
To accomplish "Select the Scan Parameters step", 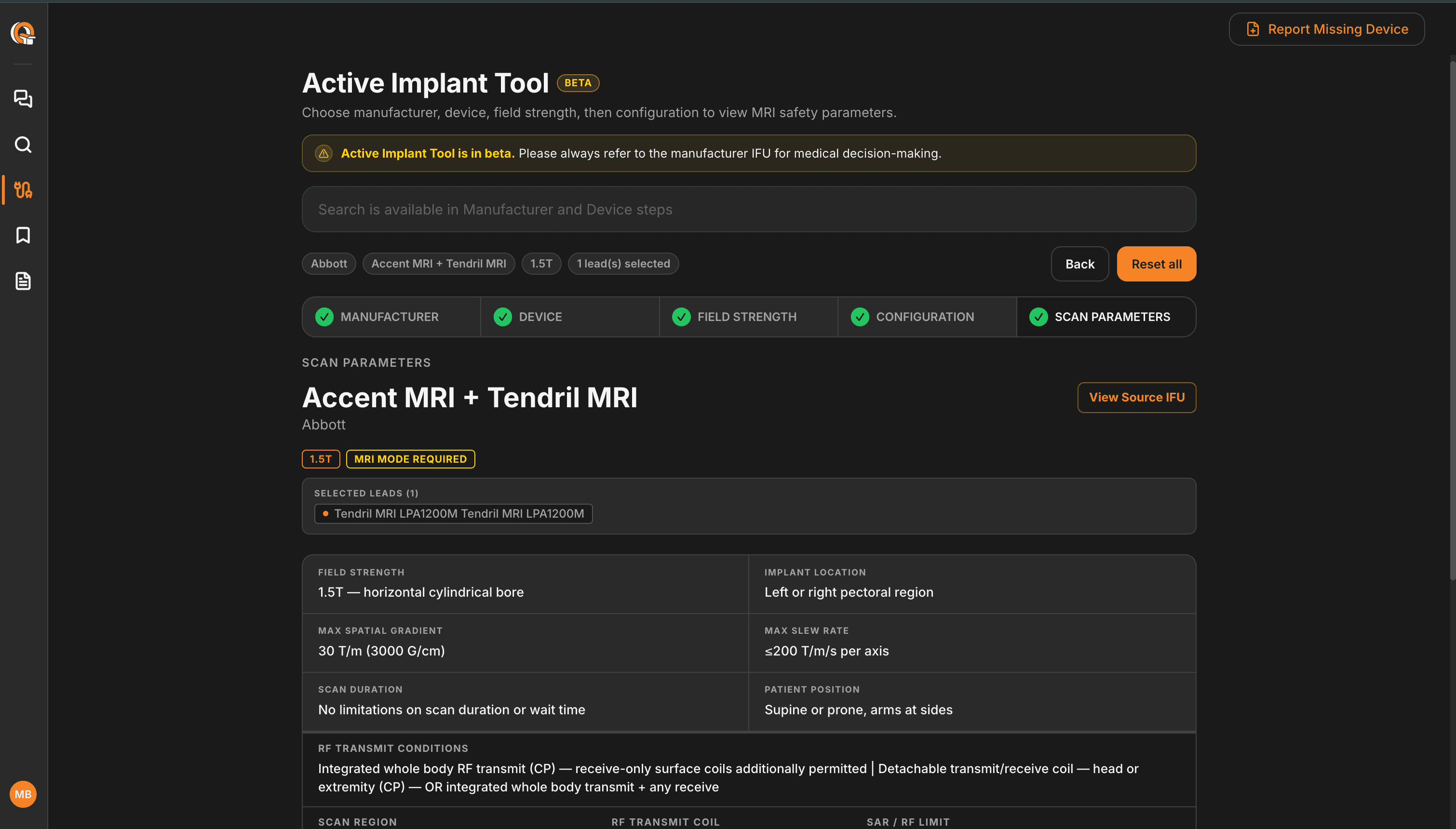I will point(1106,317).
